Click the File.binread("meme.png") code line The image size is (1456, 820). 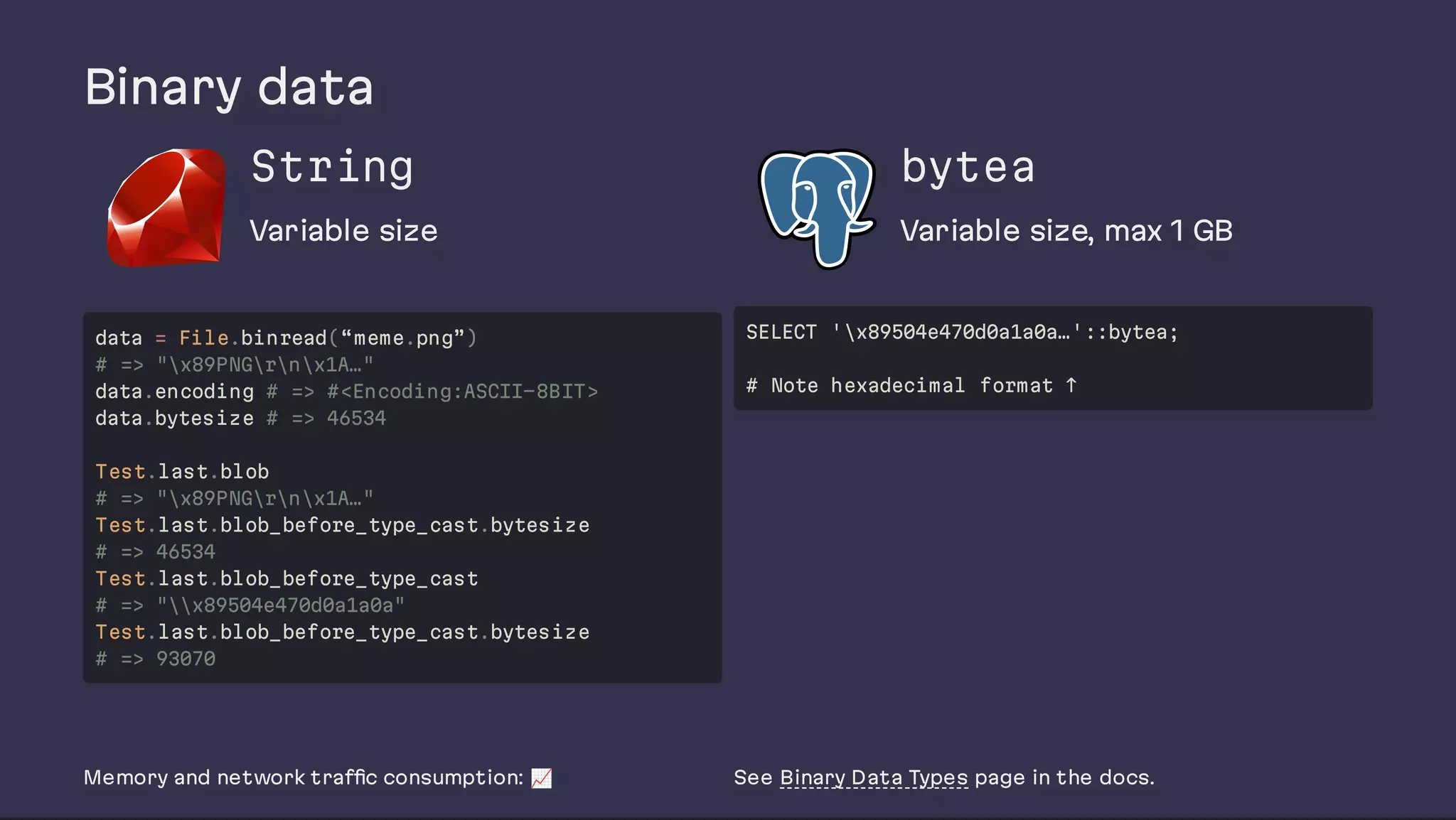(286, 338)
